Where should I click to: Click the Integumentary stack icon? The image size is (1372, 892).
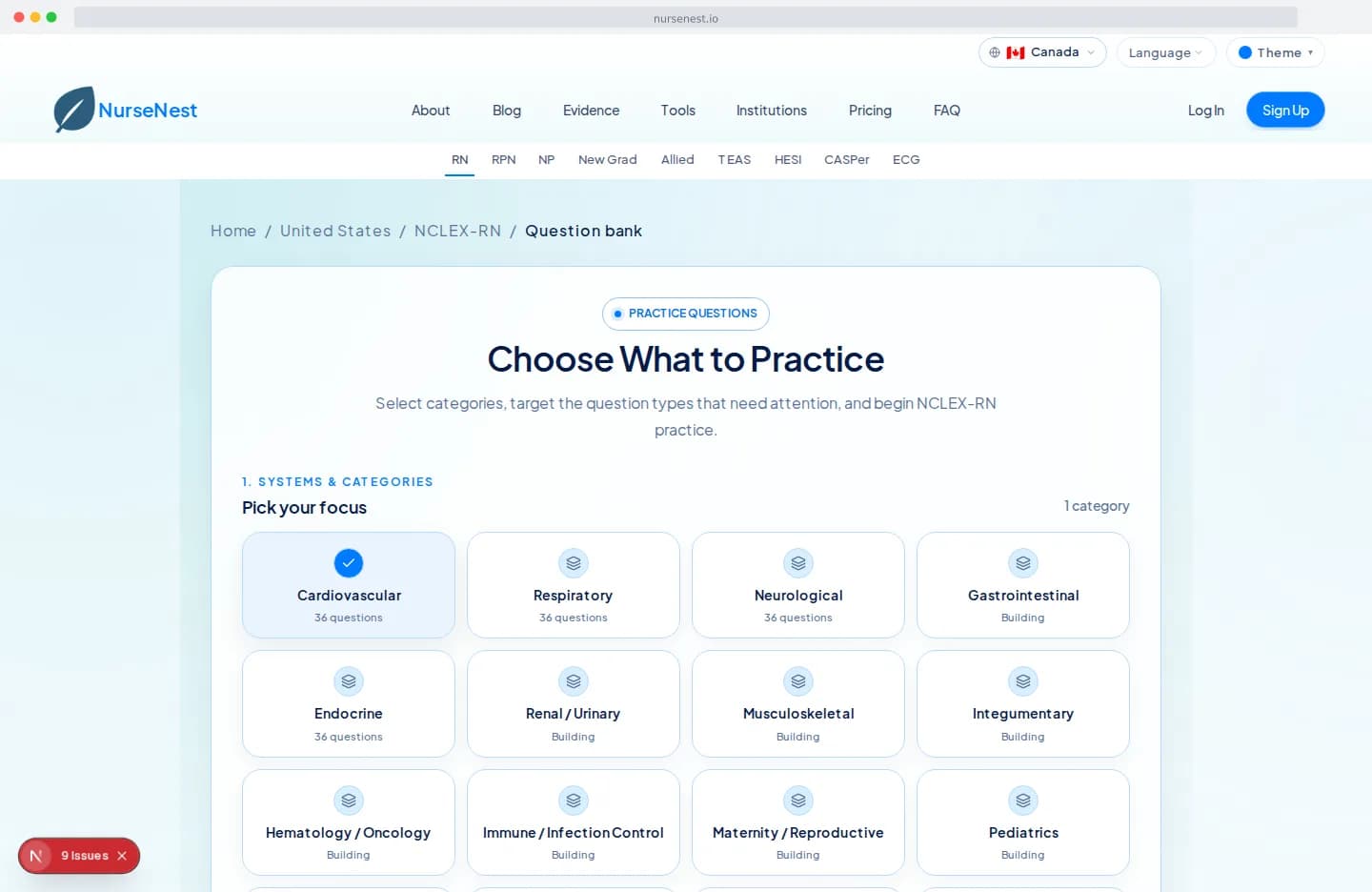[x=1023, y=681]
